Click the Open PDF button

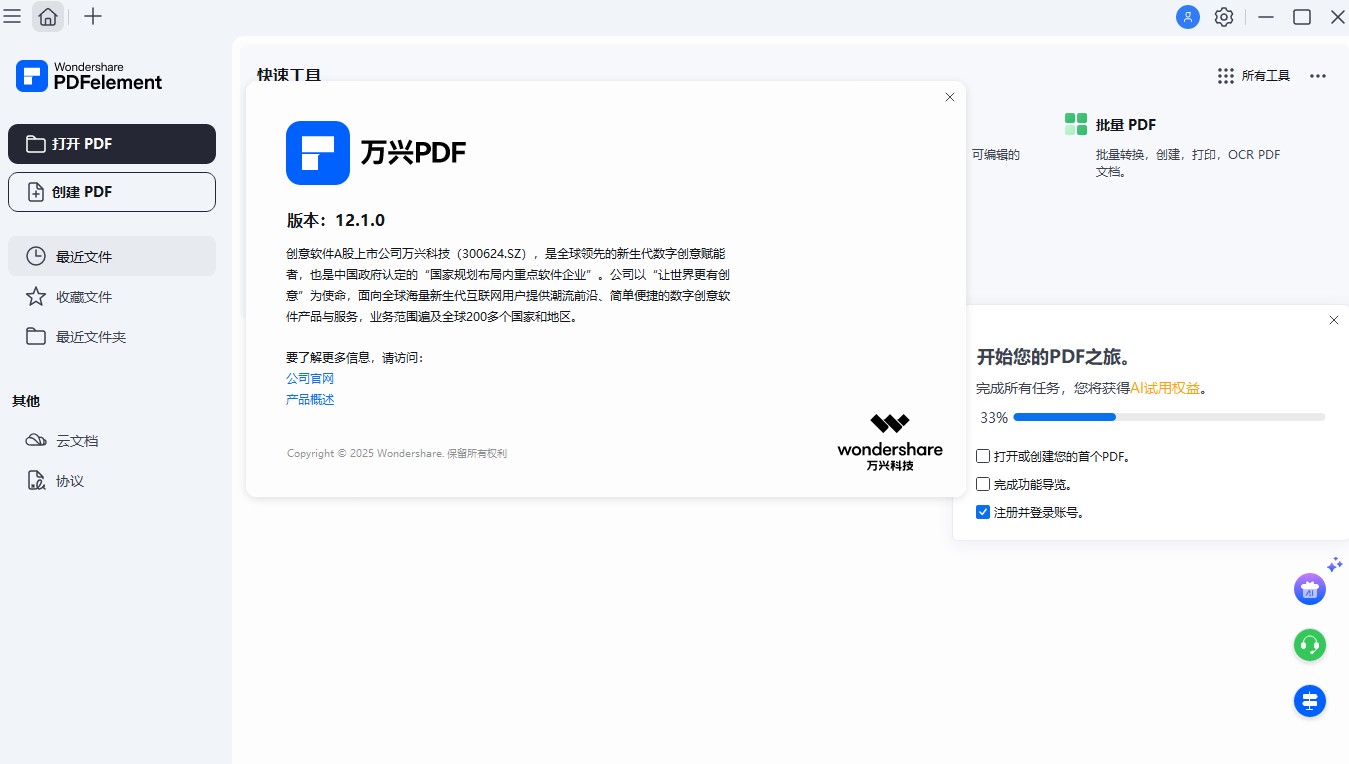click(x=112, y=144)
